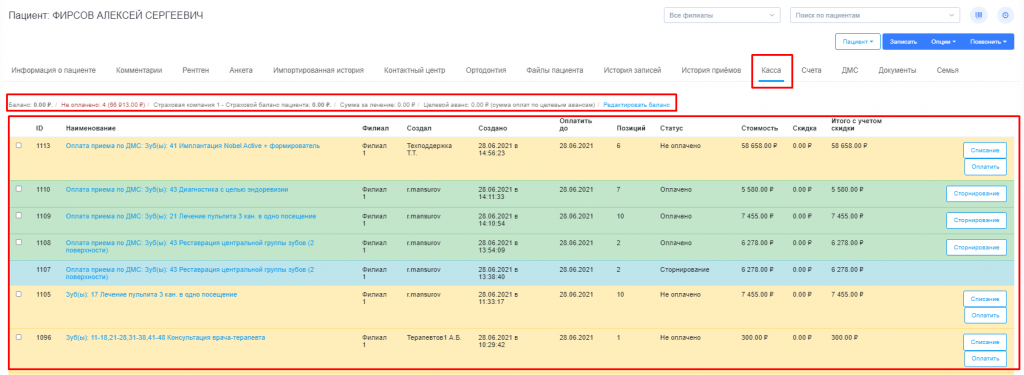The image size is (1024, 375).
Task: Click the Терапевтов1 А.Б. creator cell
Action: pyautogui.click(x=434, y=338)
